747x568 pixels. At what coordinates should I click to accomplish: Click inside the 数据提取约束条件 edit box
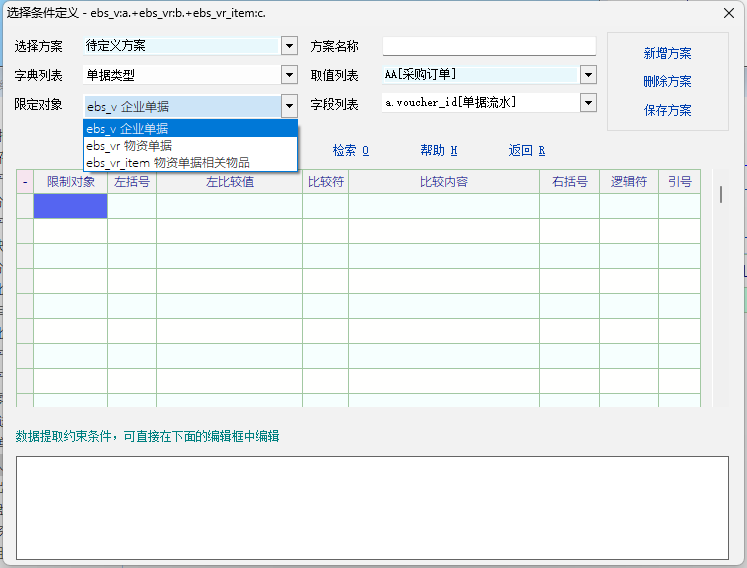pyautogui.click(x=372, y=507)
